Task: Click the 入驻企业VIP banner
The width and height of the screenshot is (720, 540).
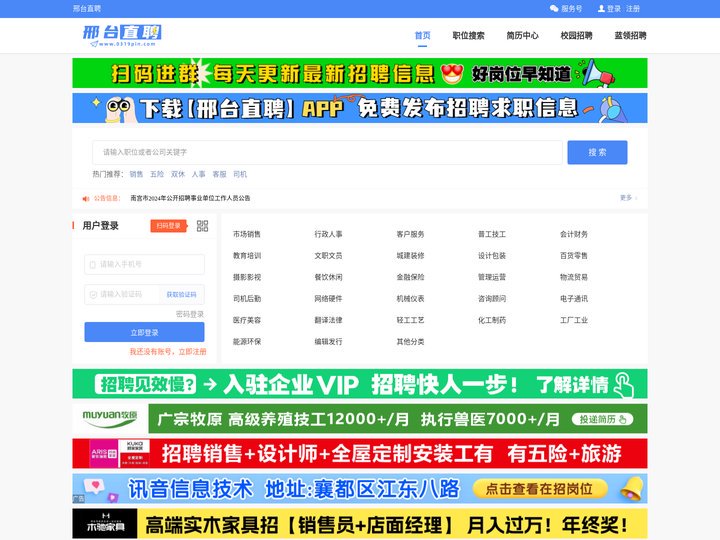Action: click(x=360, y=384)
